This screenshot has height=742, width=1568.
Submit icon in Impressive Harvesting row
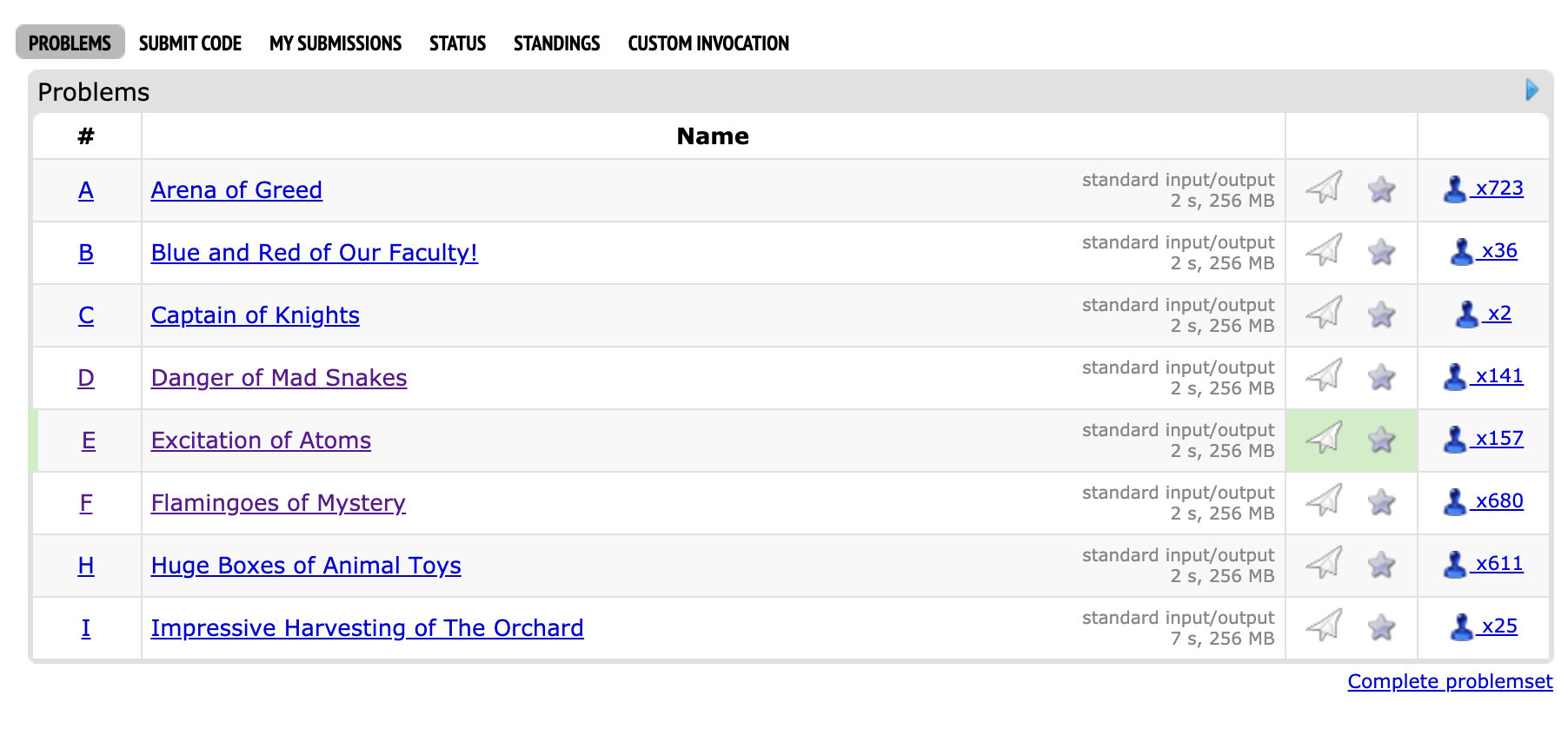point(1325,626)
